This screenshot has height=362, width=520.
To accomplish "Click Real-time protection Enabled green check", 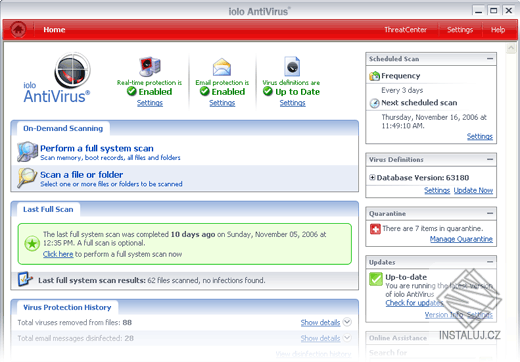I will (132, 91).
